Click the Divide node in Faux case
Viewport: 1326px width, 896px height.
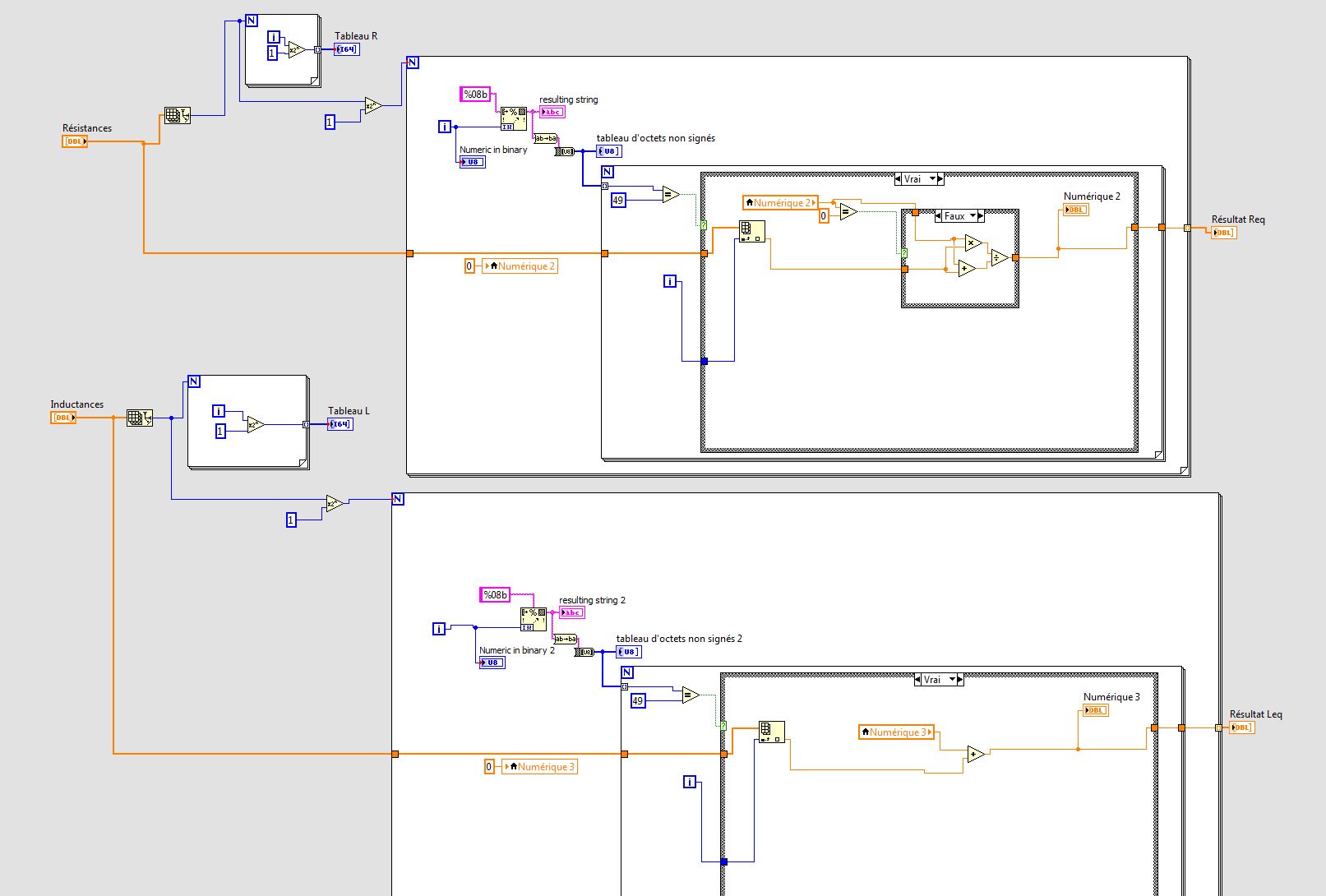pos(1000,257)
